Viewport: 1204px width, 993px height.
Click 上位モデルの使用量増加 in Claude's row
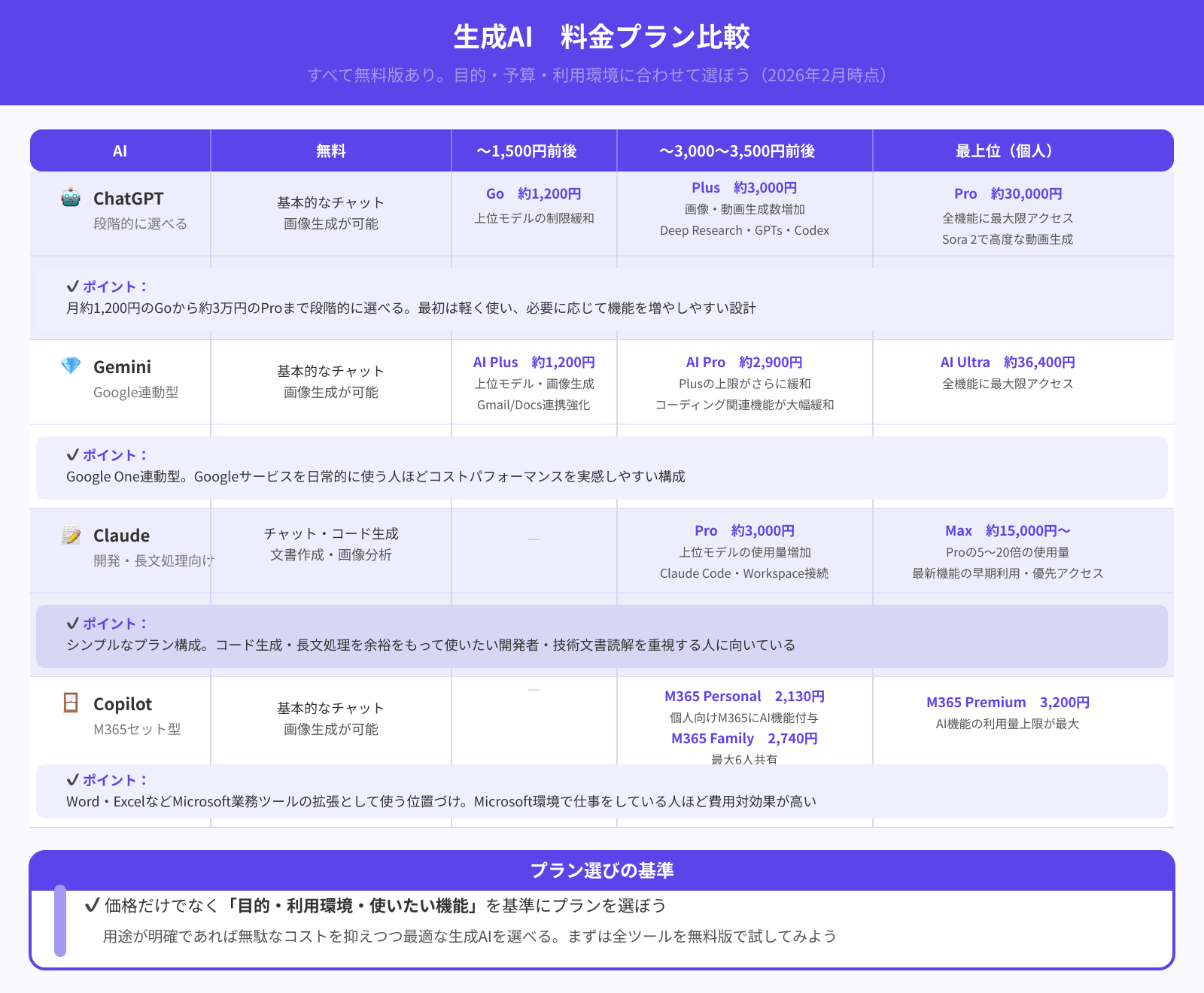[744, 552]
